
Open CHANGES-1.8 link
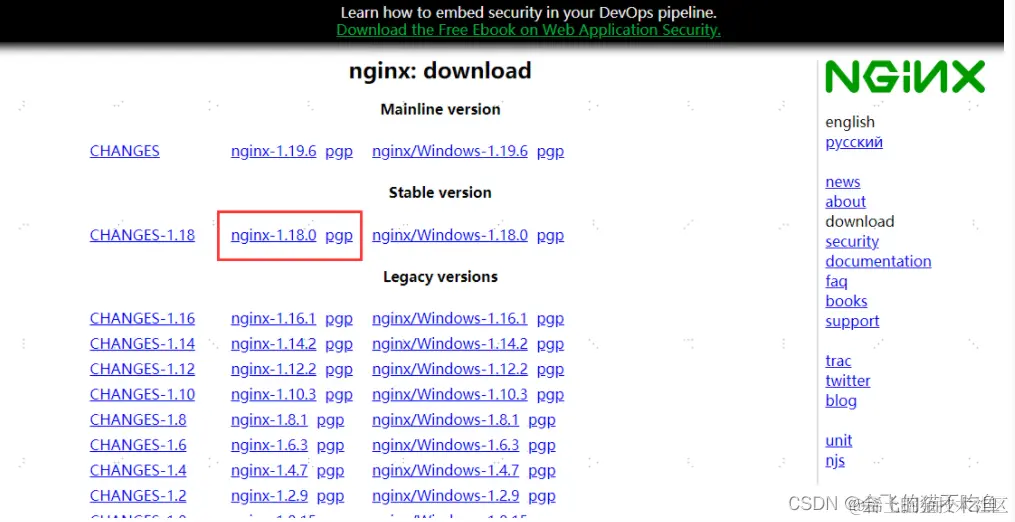pyautogui.click(x=138, y=420)
